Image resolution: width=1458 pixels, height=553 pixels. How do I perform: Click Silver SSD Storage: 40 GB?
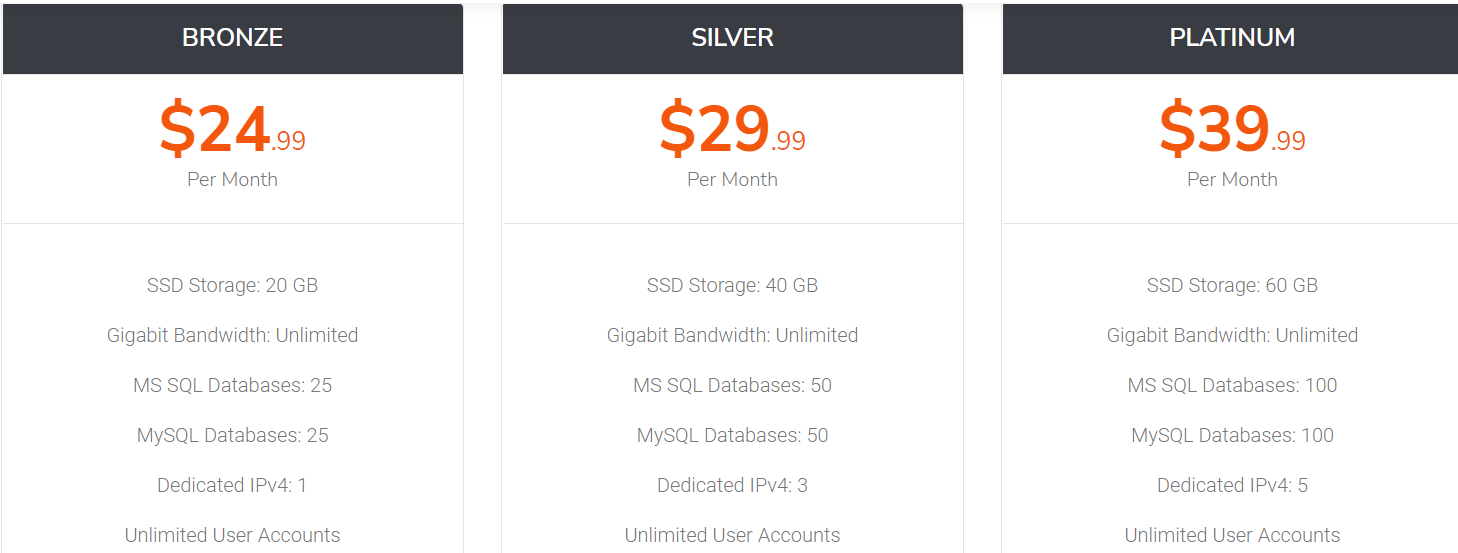(x=732, y=285)
